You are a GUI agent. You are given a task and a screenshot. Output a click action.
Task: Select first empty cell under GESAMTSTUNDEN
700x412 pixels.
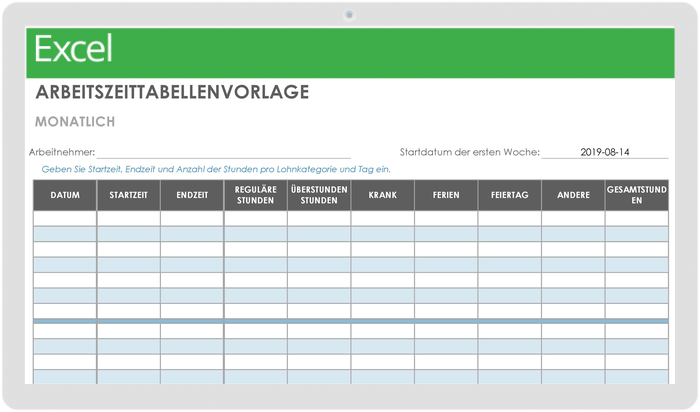[x=637, y=218]
